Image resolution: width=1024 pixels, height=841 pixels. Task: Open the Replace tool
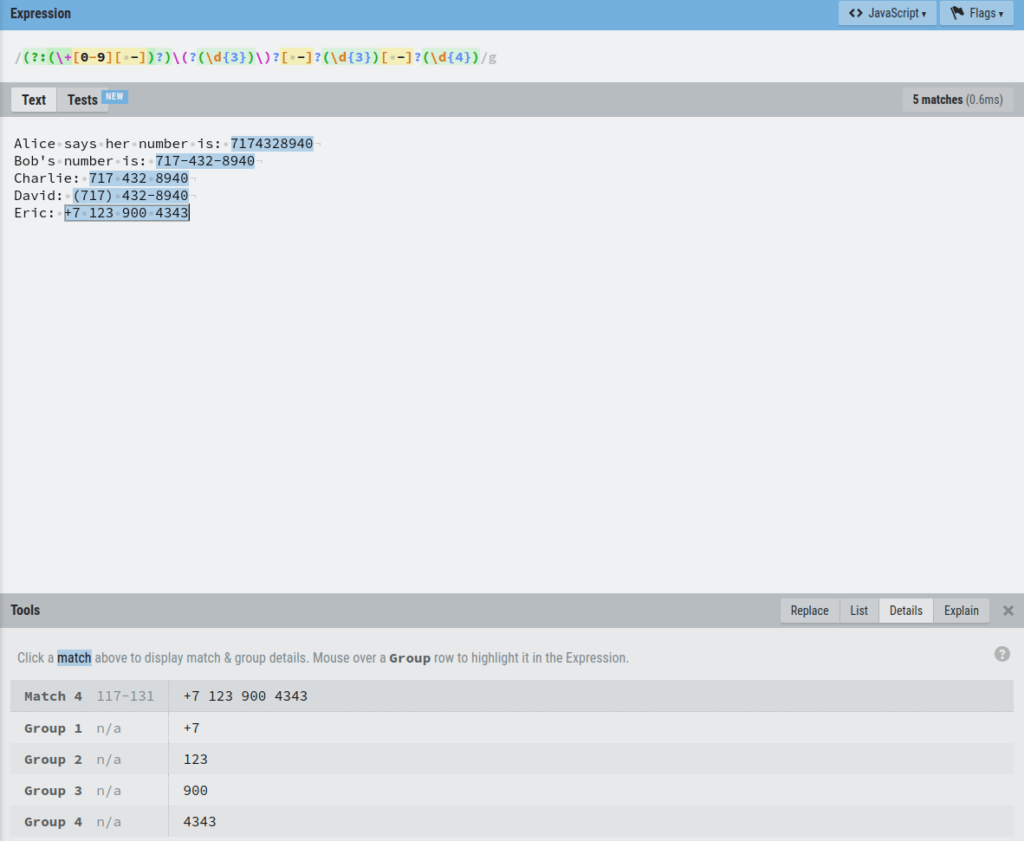(x=810, y=611)
